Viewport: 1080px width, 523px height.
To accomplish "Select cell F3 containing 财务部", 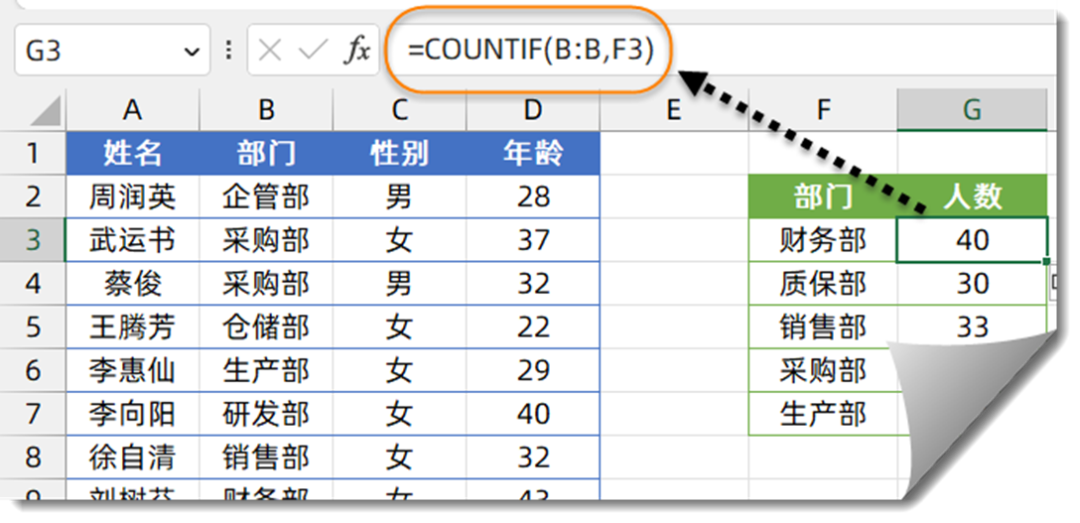I will pos(822,240).
